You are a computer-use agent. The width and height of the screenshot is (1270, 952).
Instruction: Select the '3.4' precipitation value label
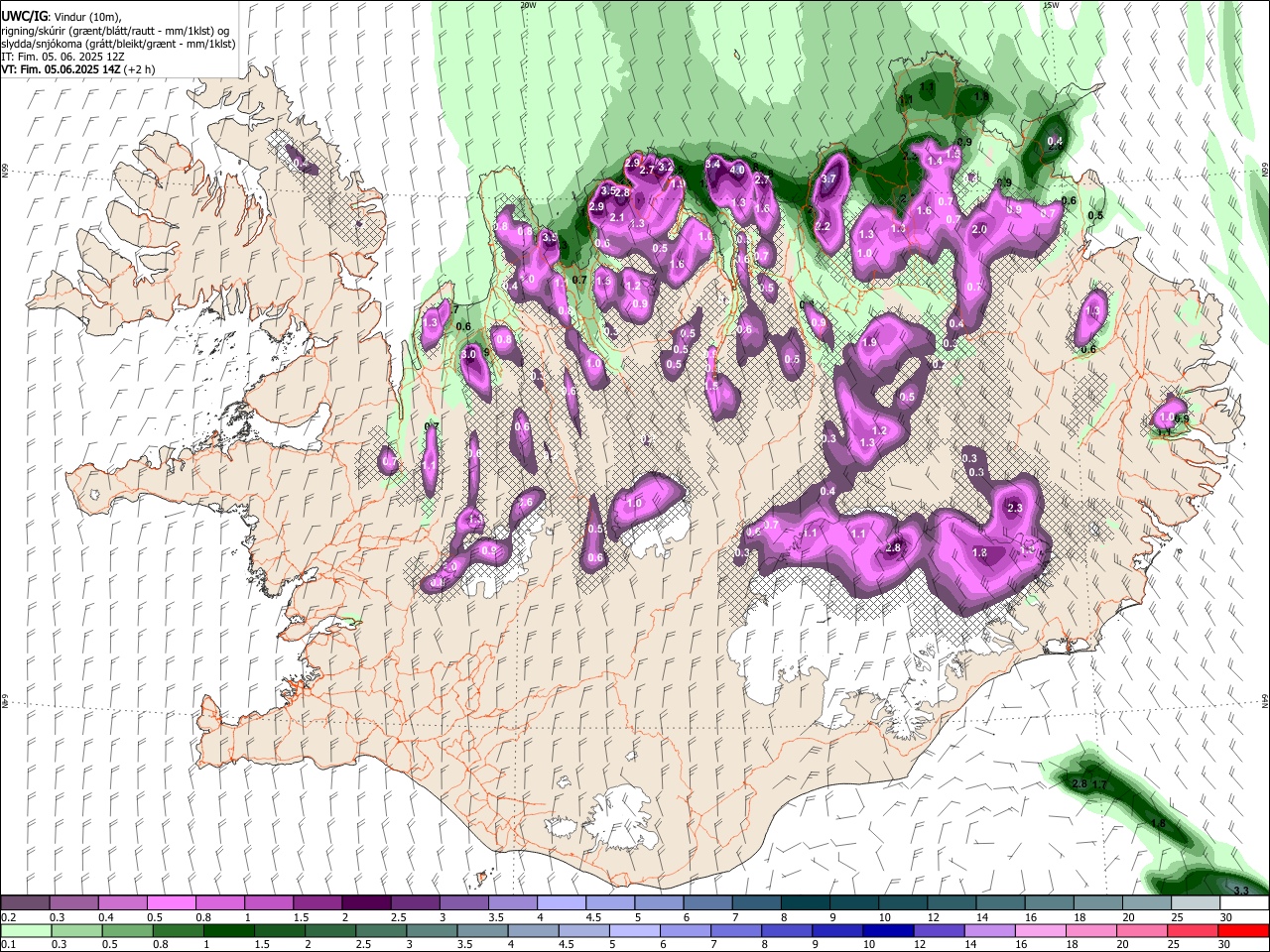tap(712, 164)
